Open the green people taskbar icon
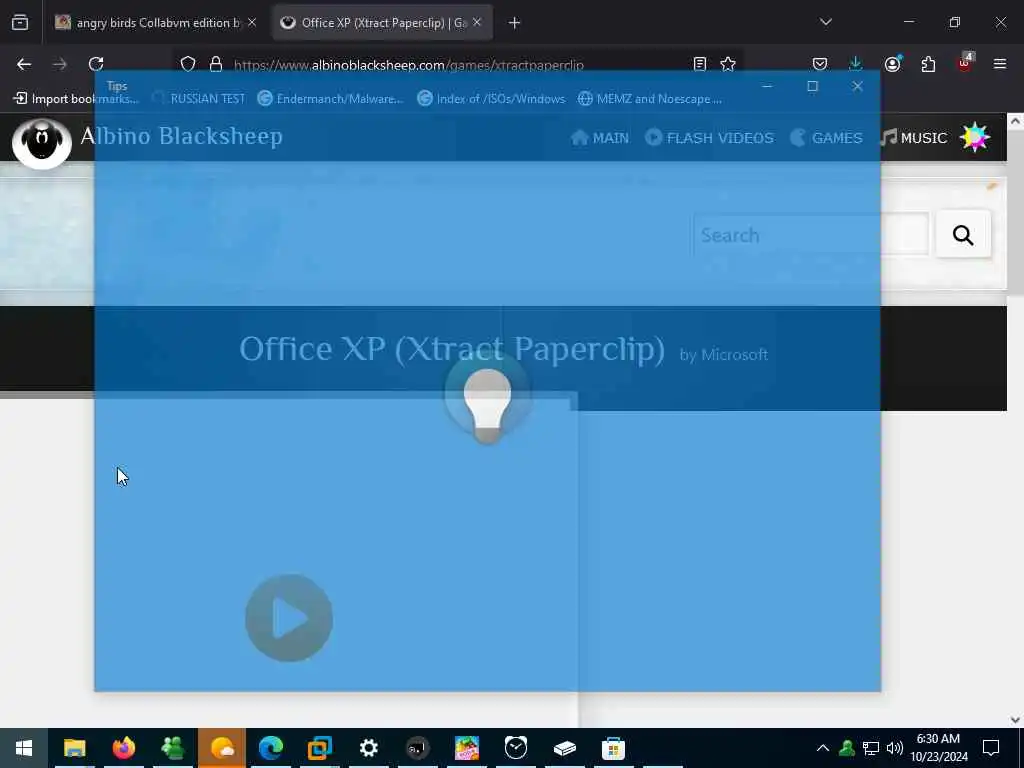Image resolution: width=1024 pixels, height=768 pixels. point(172,748)
